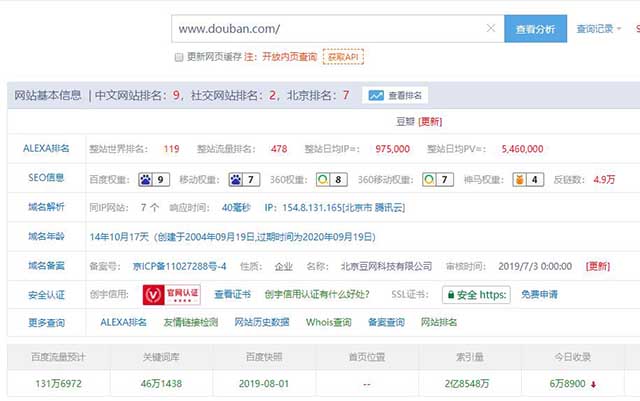Clear the URL field with the X icon
This screenshot has width=640, height=401.
pyautogui.click(x=491, y=29)
